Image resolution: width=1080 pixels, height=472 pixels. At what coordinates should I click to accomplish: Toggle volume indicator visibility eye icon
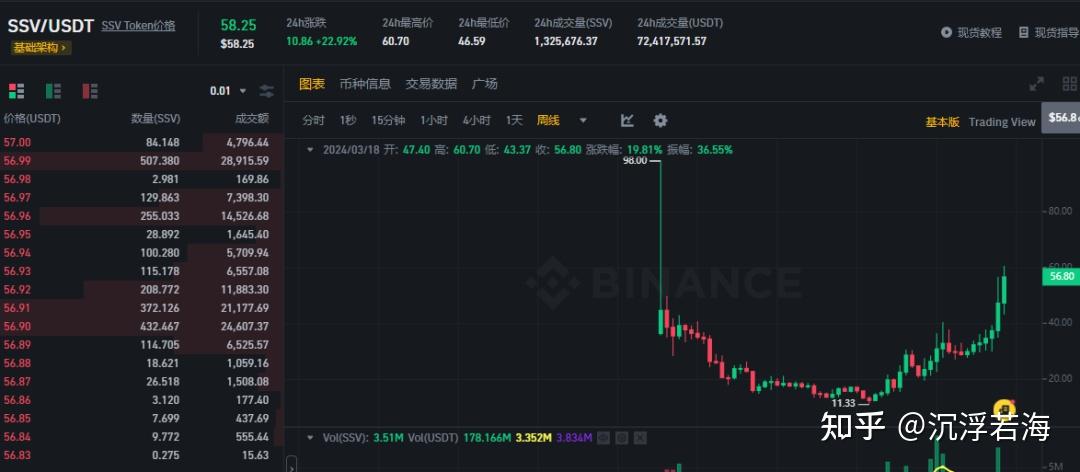tap(603, 437)
